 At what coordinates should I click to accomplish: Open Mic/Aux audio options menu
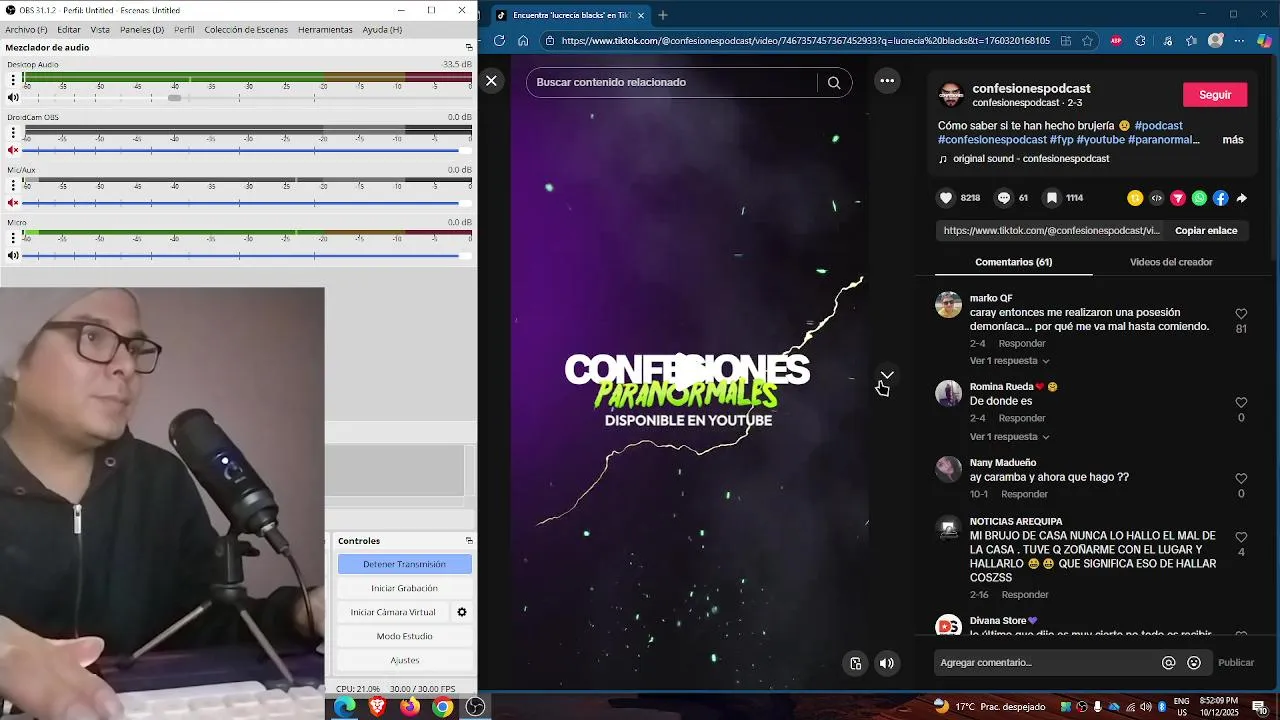point(13,184)
